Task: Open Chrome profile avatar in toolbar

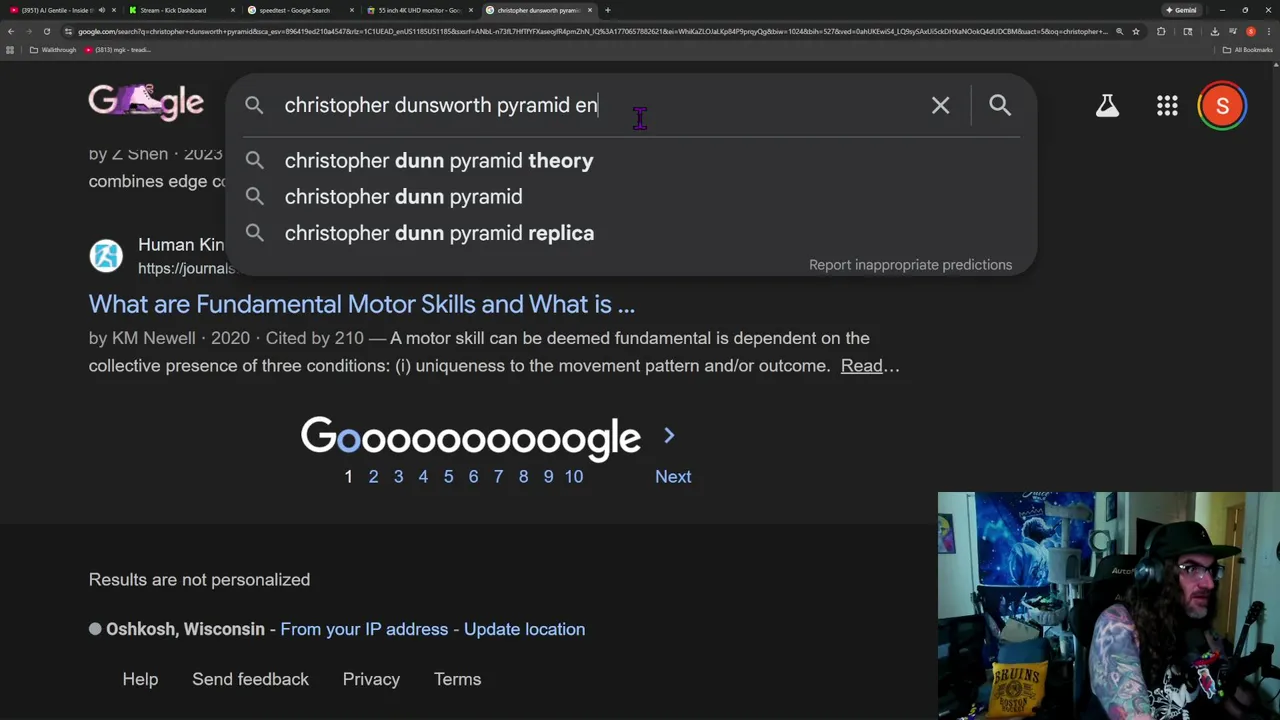Action: (x=1250, y=31)
